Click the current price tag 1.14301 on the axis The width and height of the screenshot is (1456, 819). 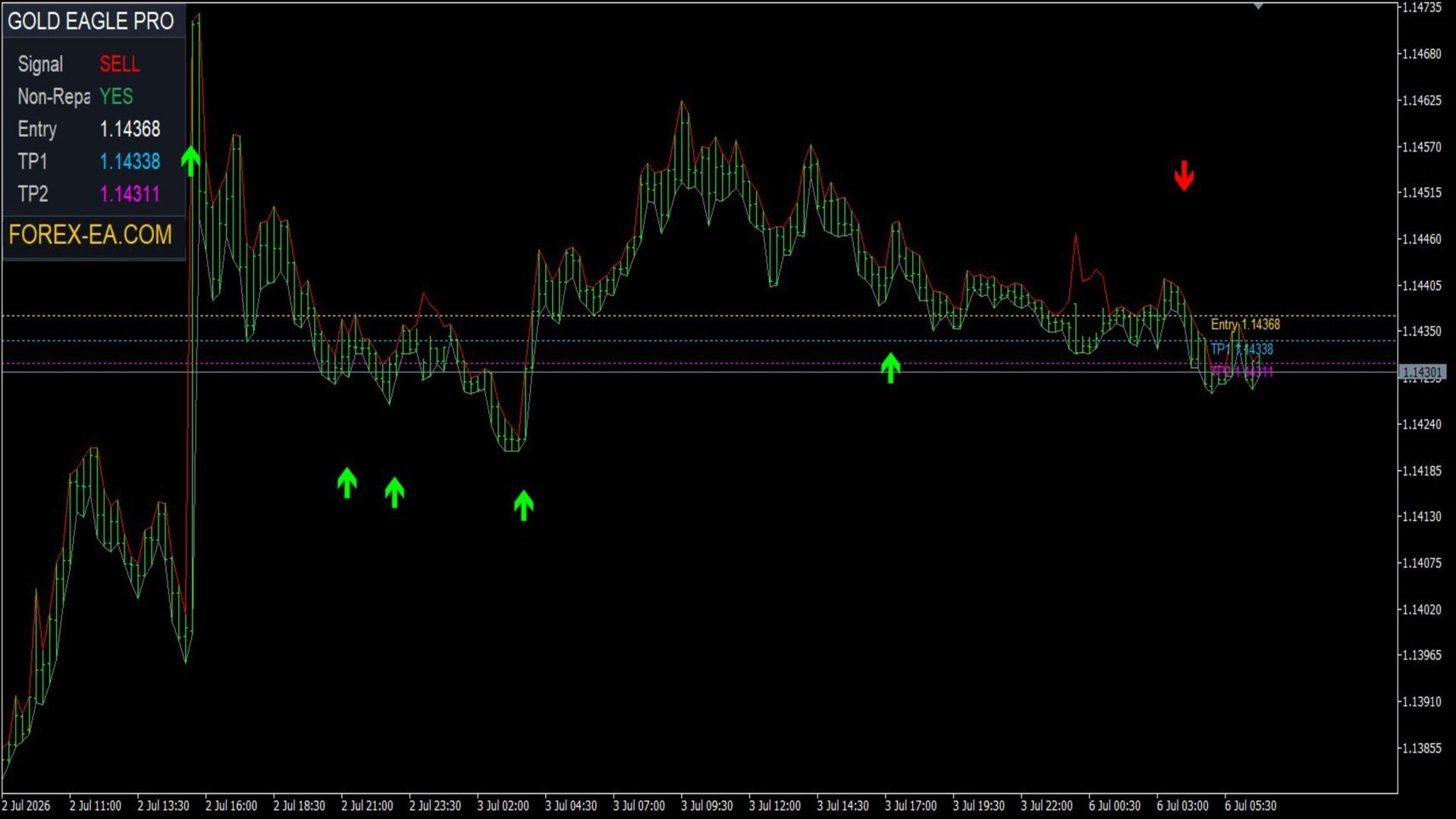click(x=1422, y=372)
